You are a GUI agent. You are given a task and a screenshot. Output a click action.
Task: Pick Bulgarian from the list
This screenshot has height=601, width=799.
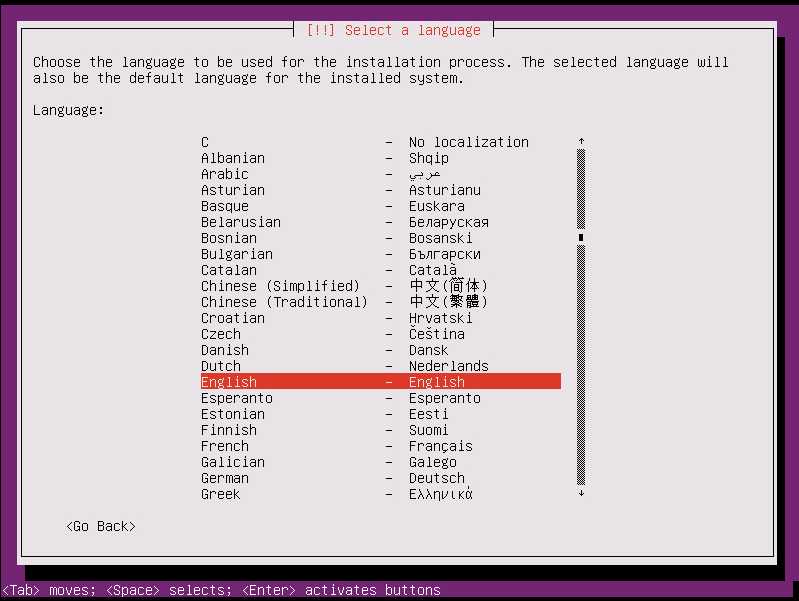pyautogui.click(x=381, y=254)
